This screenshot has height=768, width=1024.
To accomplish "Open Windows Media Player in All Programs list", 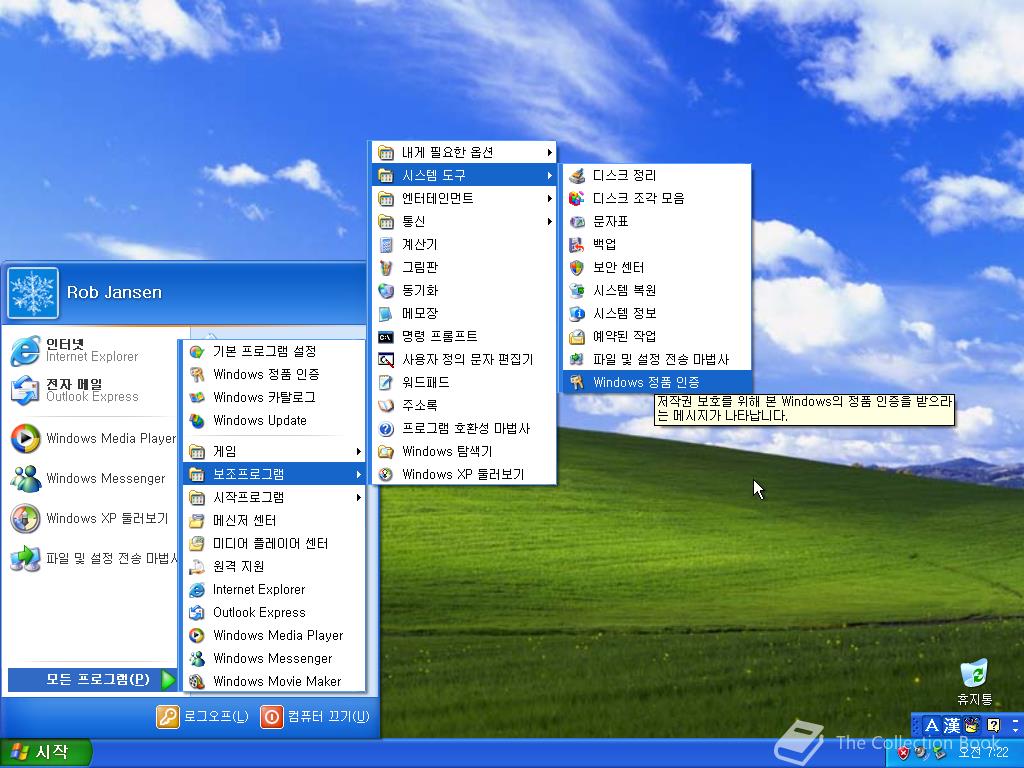I will click(x=273, y=635).
